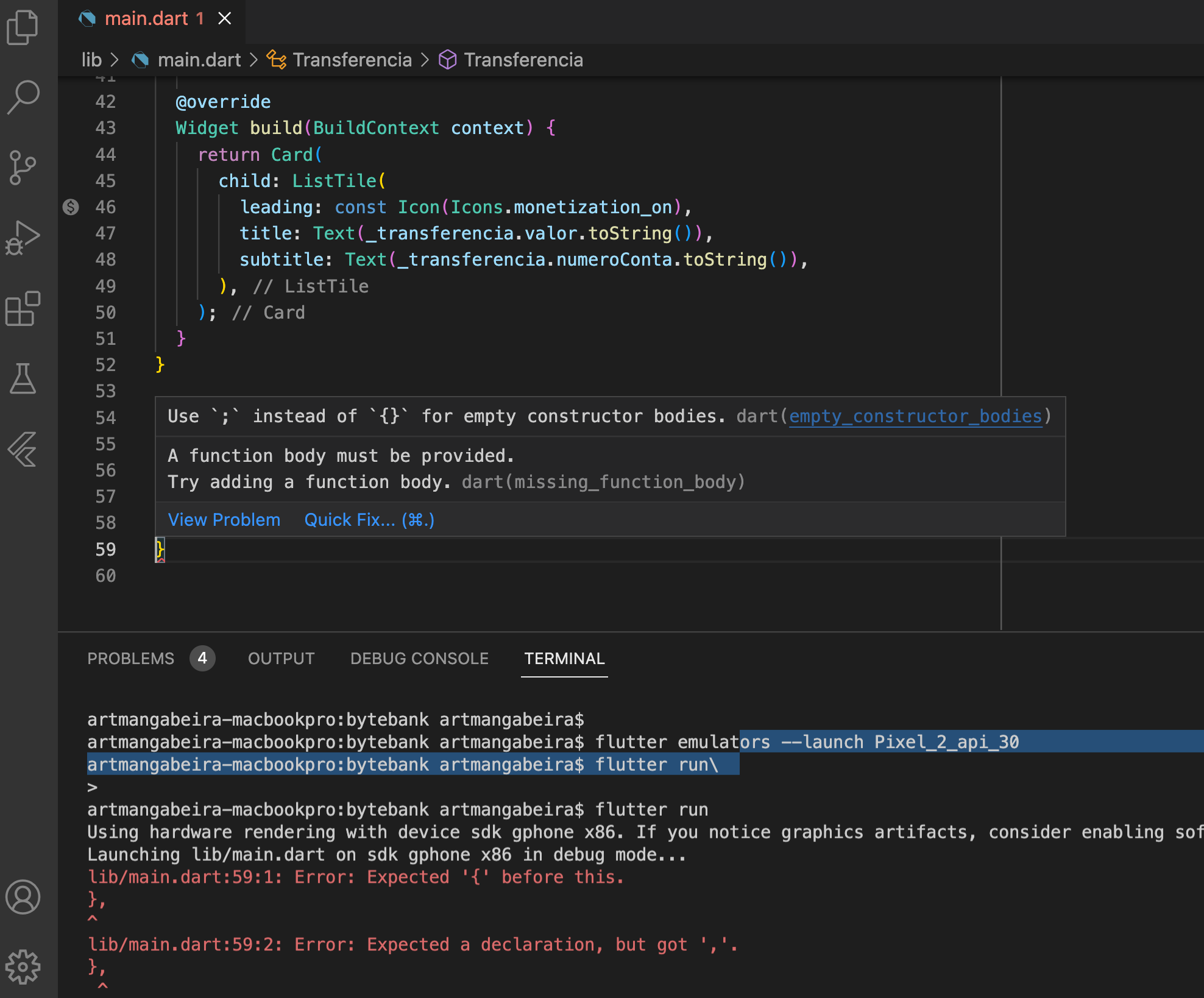Click the closing brace on line 59
This screenshot has height=998, width=1204.
(160, 550)
